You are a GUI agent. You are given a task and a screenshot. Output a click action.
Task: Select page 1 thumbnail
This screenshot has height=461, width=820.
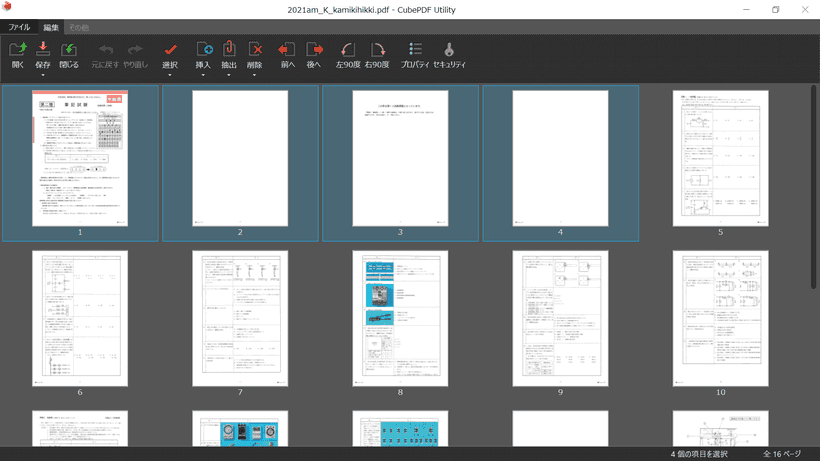(80, 158)
